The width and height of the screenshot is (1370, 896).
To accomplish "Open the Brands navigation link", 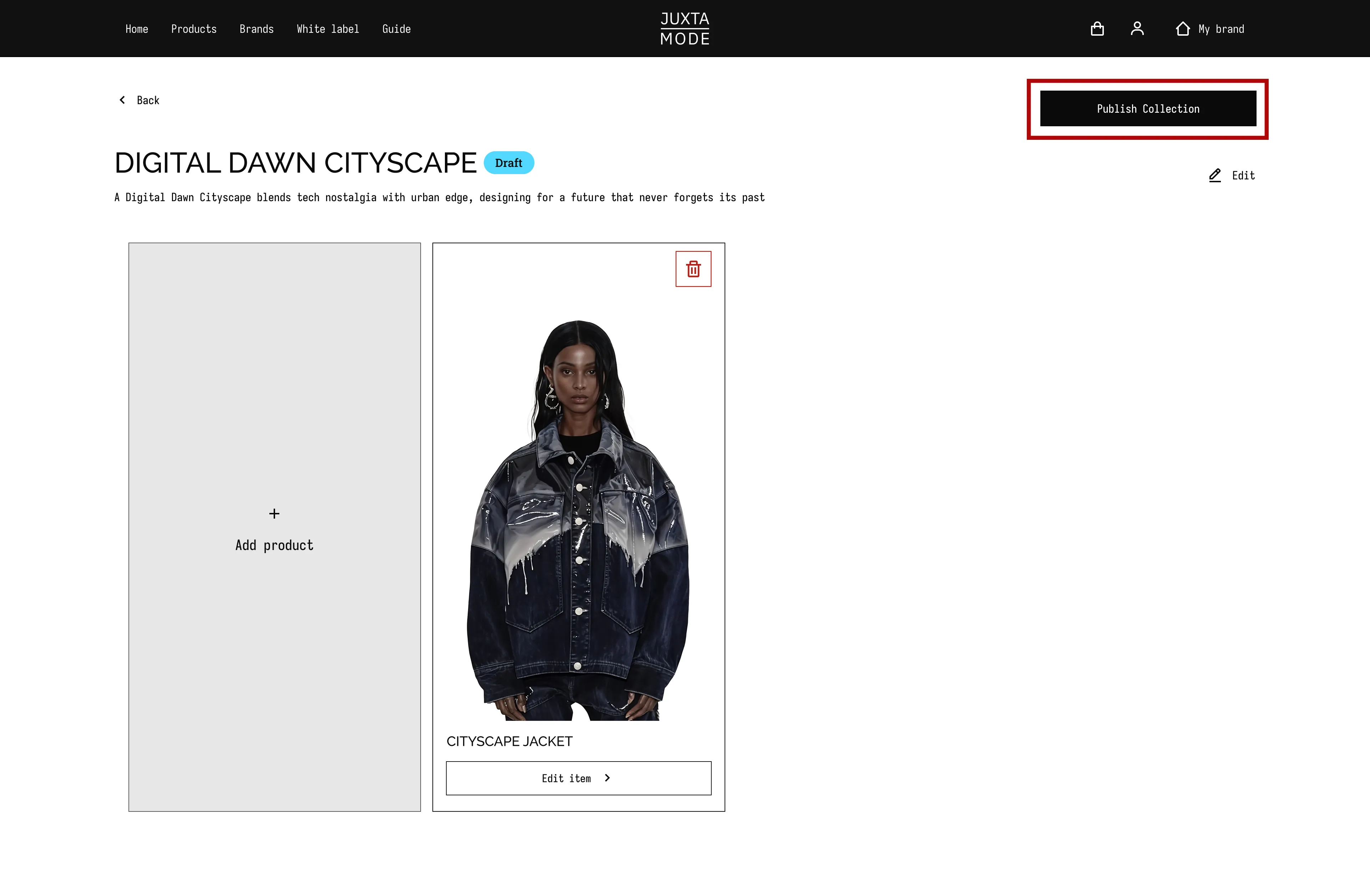I will point(256,29).
